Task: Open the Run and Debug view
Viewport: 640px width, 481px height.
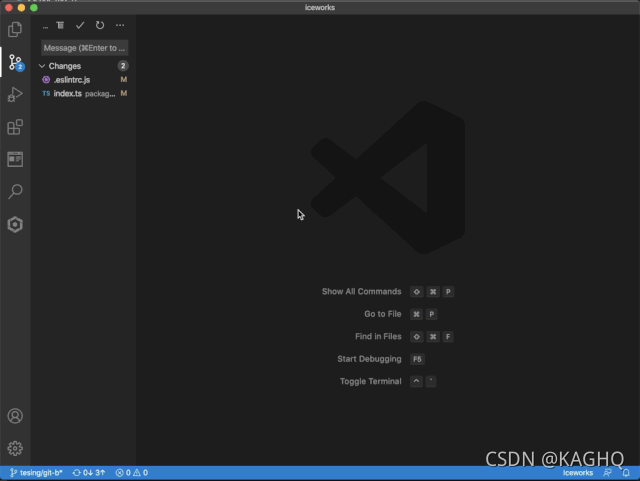Action: tap(15, 94)
